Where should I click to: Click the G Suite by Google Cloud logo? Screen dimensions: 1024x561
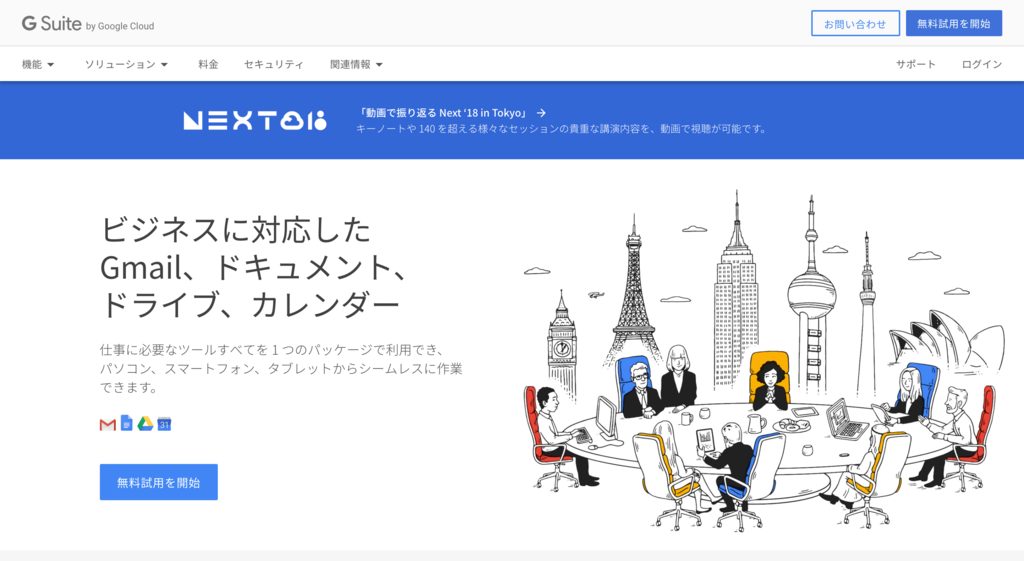point(88,24)
